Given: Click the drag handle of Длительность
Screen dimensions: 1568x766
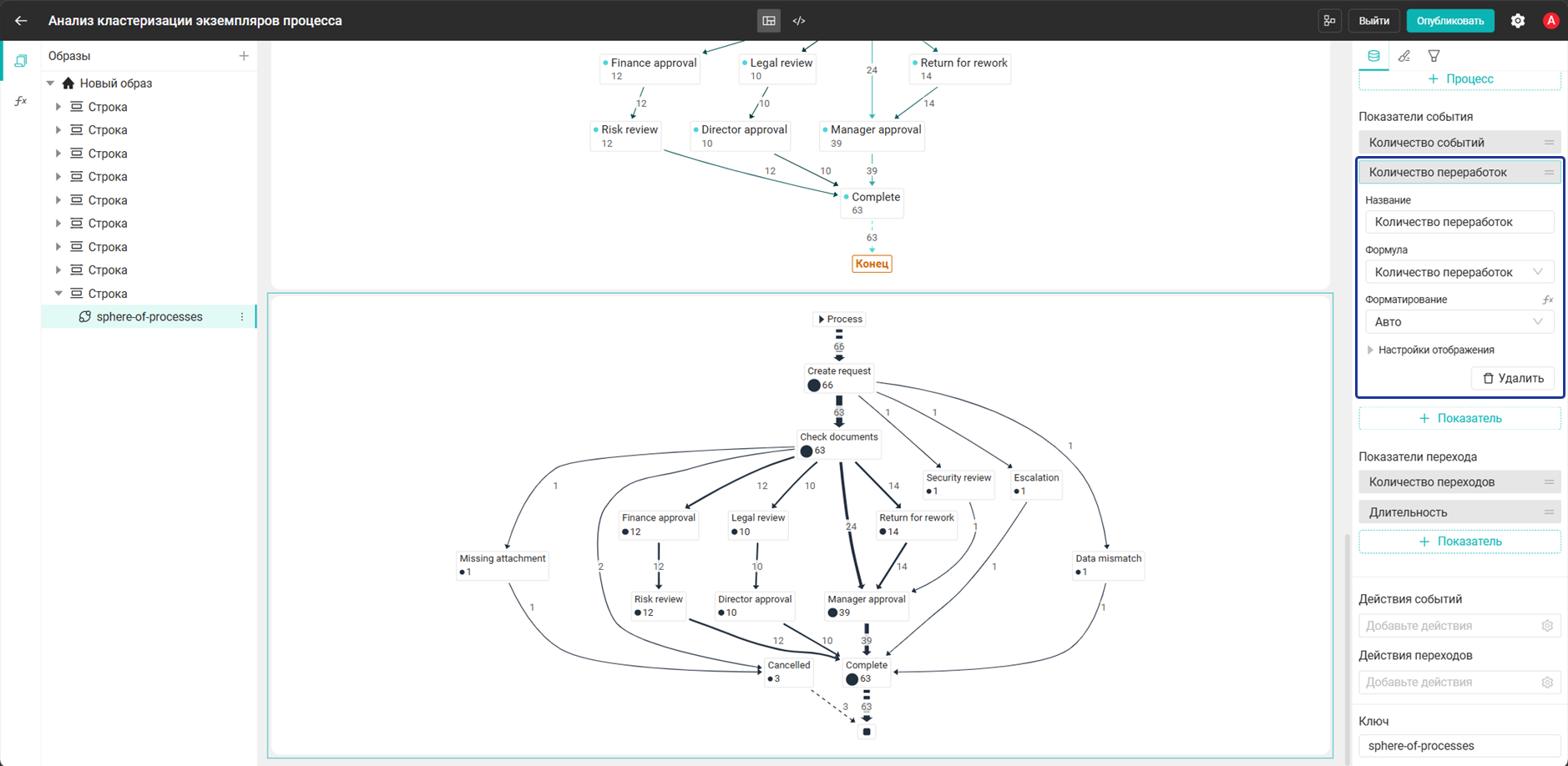Looking at the screenshot, I should pos(1549,512).
